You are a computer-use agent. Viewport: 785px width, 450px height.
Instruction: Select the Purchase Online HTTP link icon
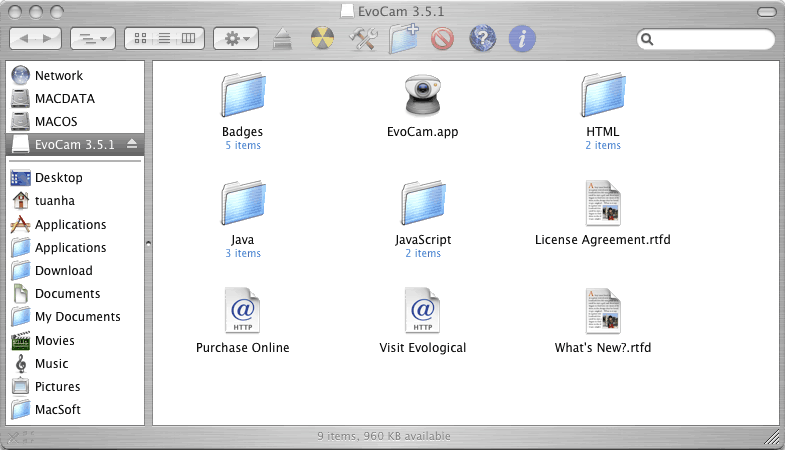pos(243,310)
